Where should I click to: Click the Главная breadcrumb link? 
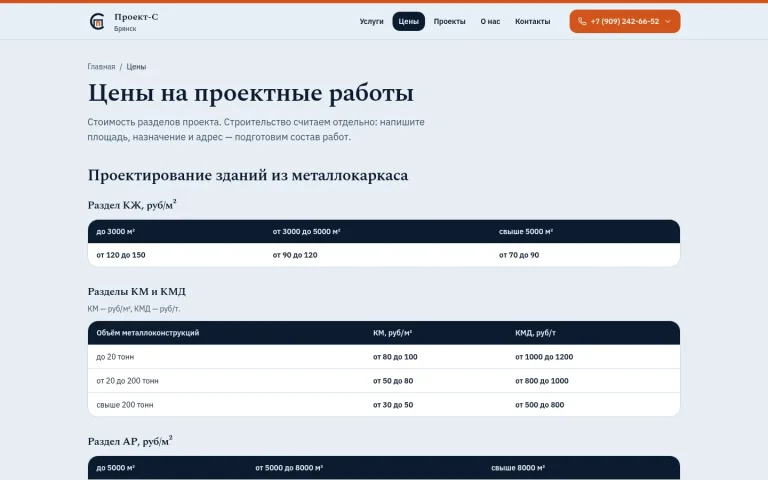(101, 67)
